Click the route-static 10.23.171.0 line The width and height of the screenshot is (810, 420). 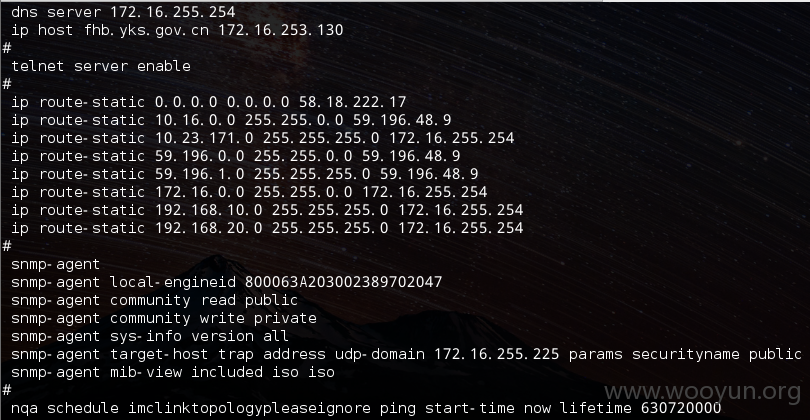262,138
